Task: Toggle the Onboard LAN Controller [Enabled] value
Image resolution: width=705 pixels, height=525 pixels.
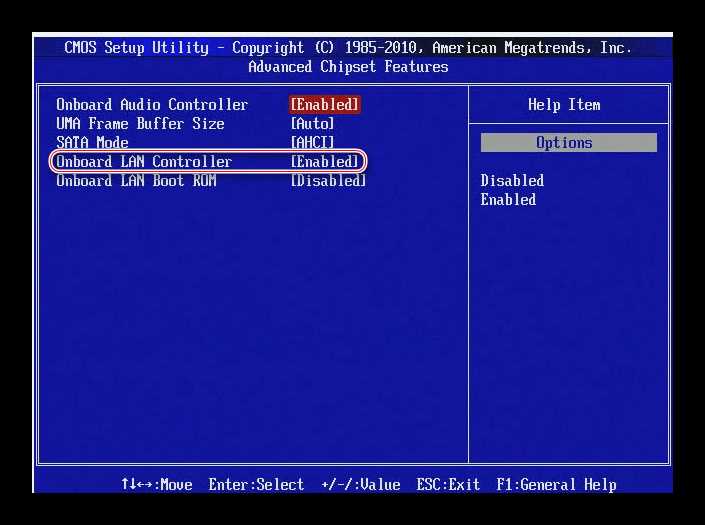Action: 325,161
